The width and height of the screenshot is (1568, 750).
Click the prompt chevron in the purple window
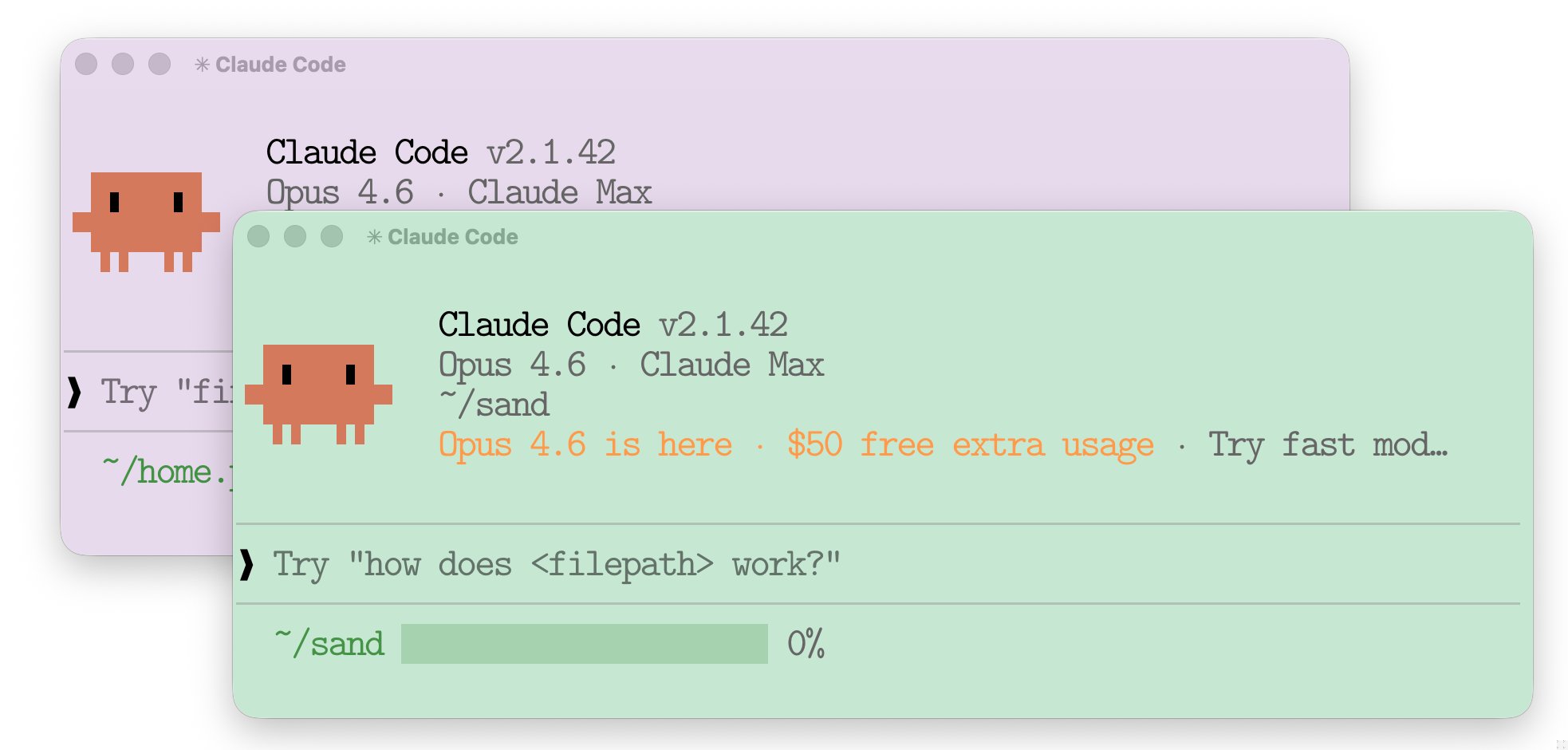coord(75,393)
